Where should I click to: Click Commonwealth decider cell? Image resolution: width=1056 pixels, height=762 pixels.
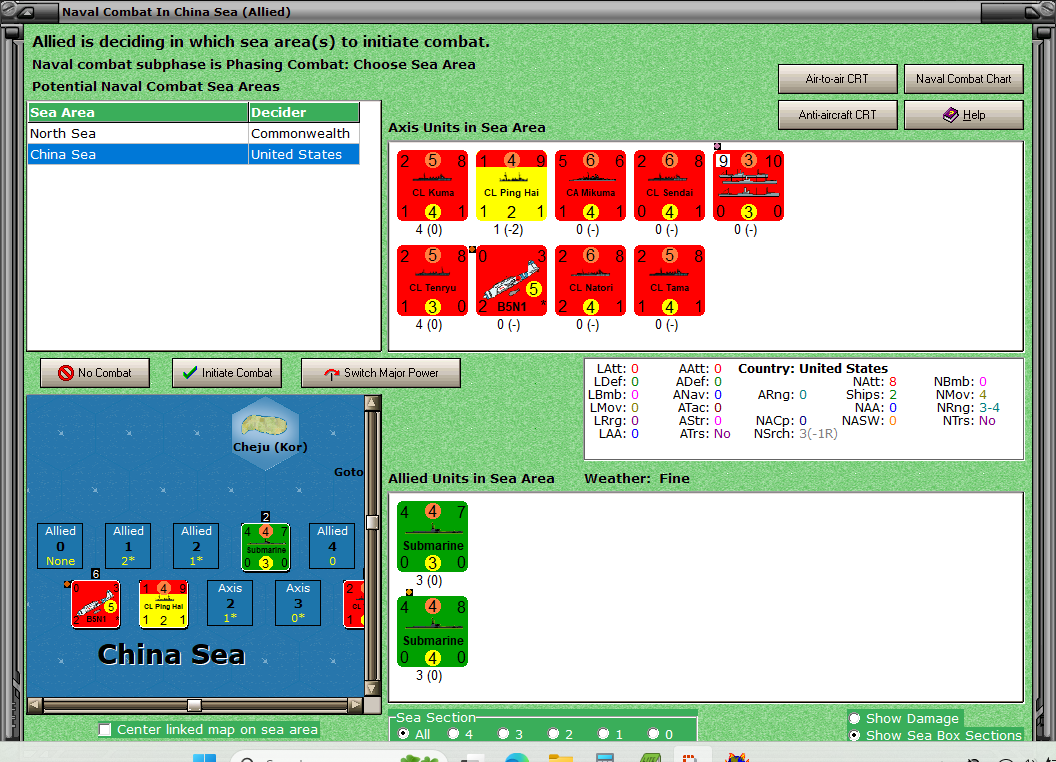(304, 133)
